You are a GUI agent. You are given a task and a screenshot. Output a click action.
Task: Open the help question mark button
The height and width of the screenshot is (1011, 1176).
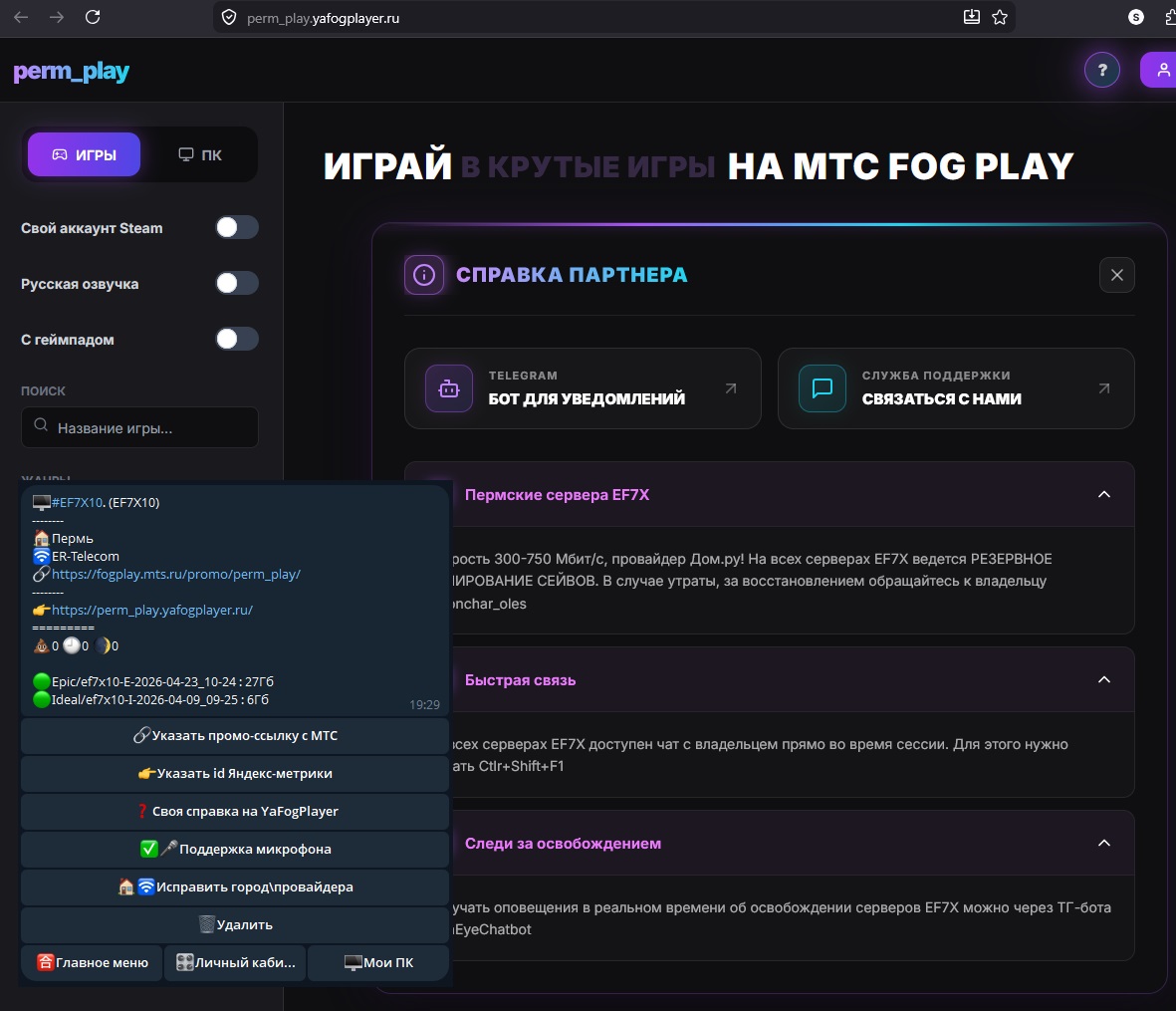click(x=1101, y=70)
